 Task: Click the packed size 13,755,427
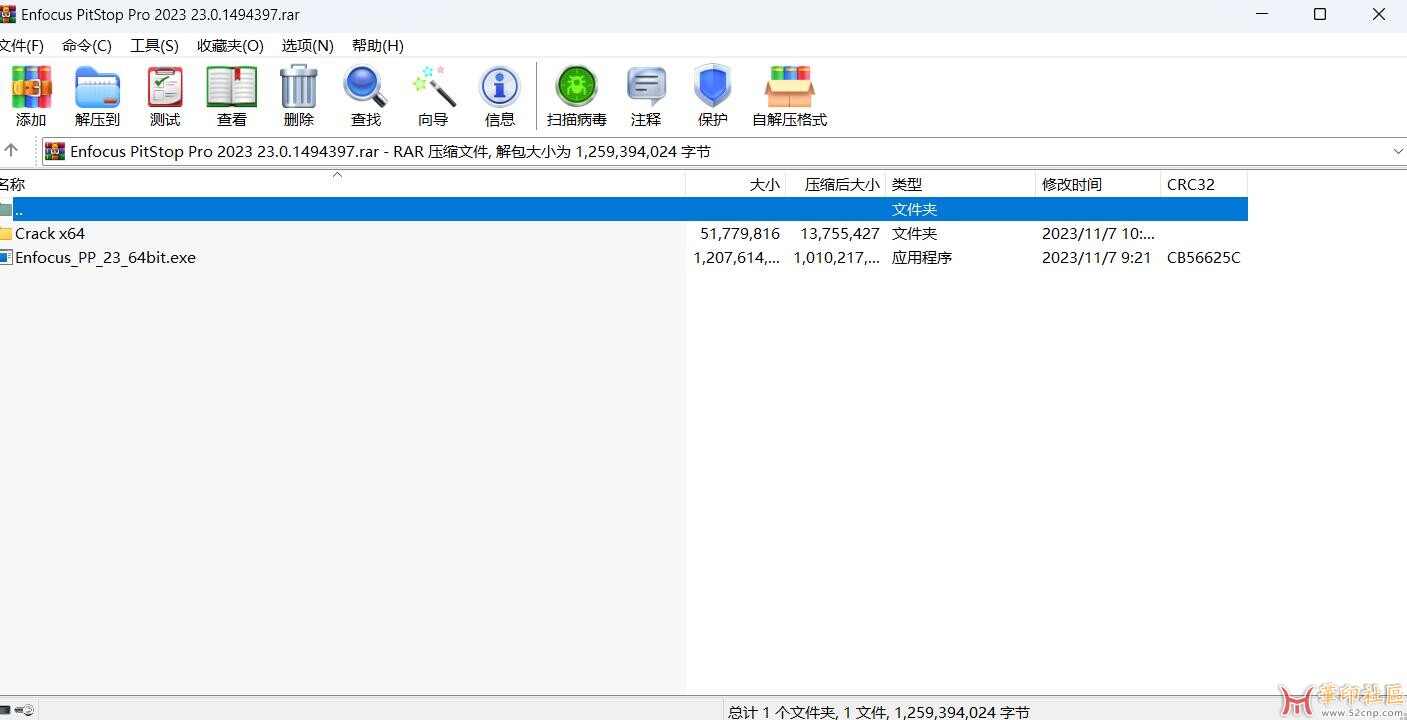point(840,234)
